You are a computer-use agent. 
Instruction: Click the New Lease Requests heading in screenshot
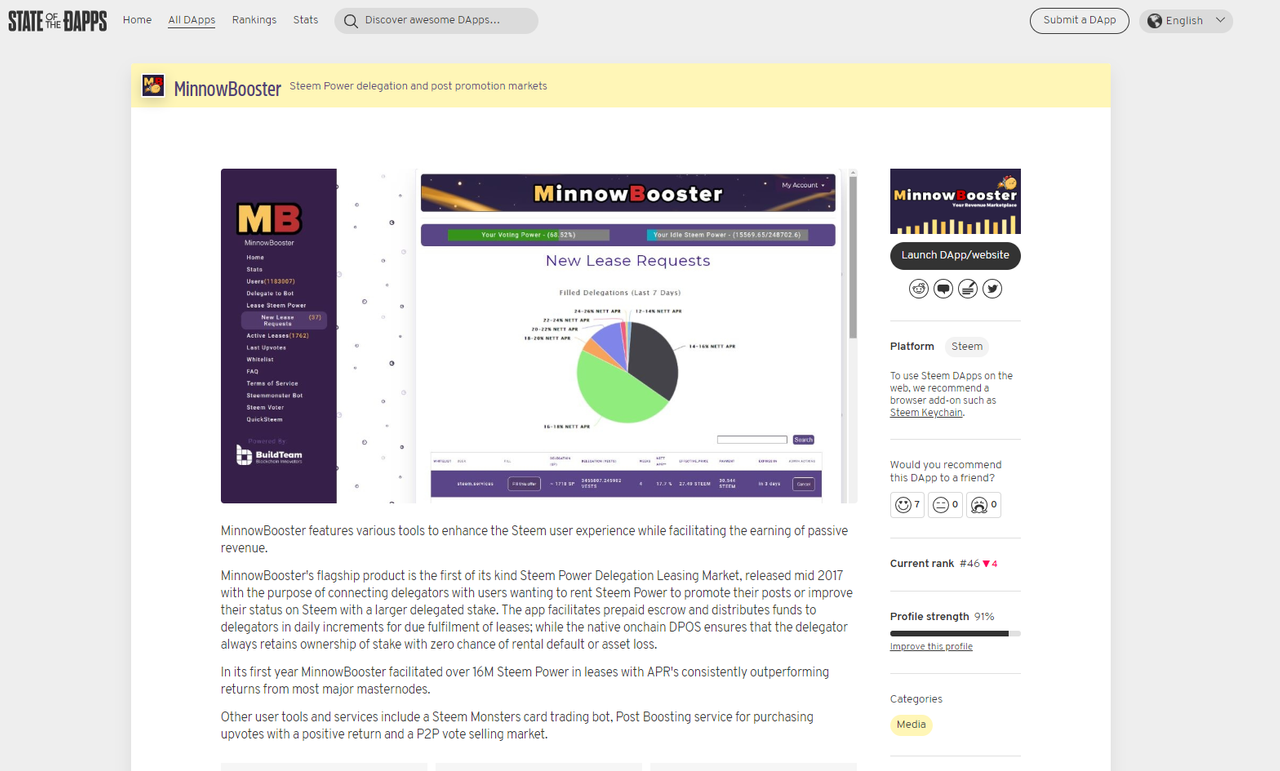click(628, 261)
